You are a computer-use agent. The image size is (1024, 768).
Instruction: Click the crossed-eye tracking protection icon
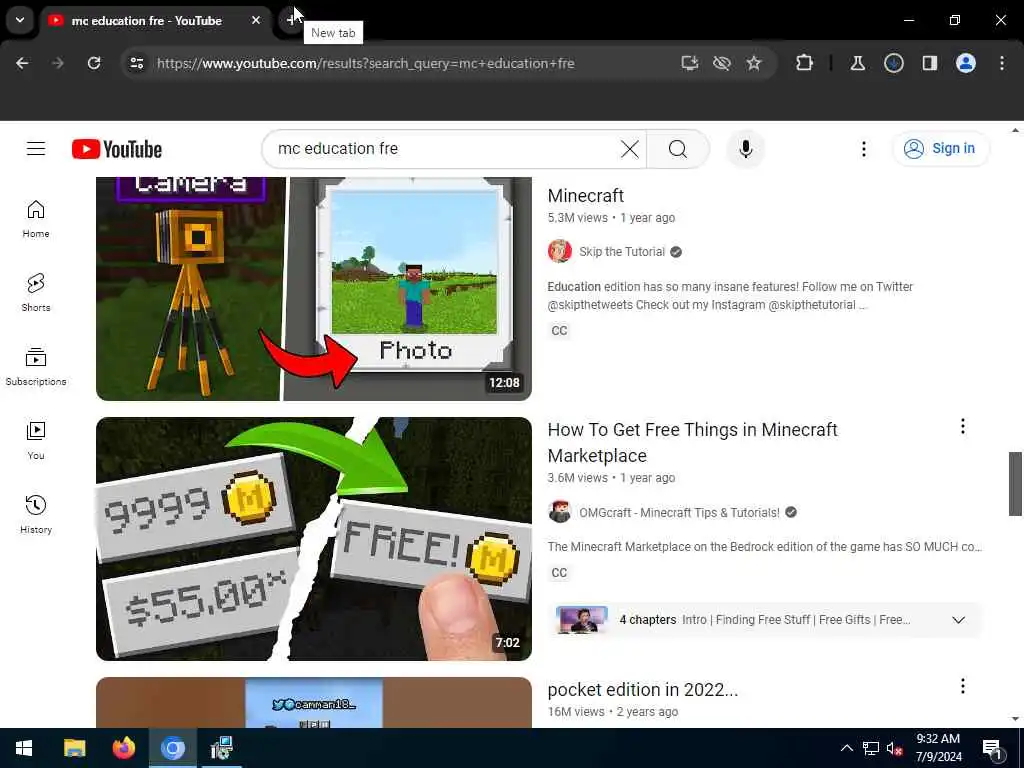click(x=722, y=63)
